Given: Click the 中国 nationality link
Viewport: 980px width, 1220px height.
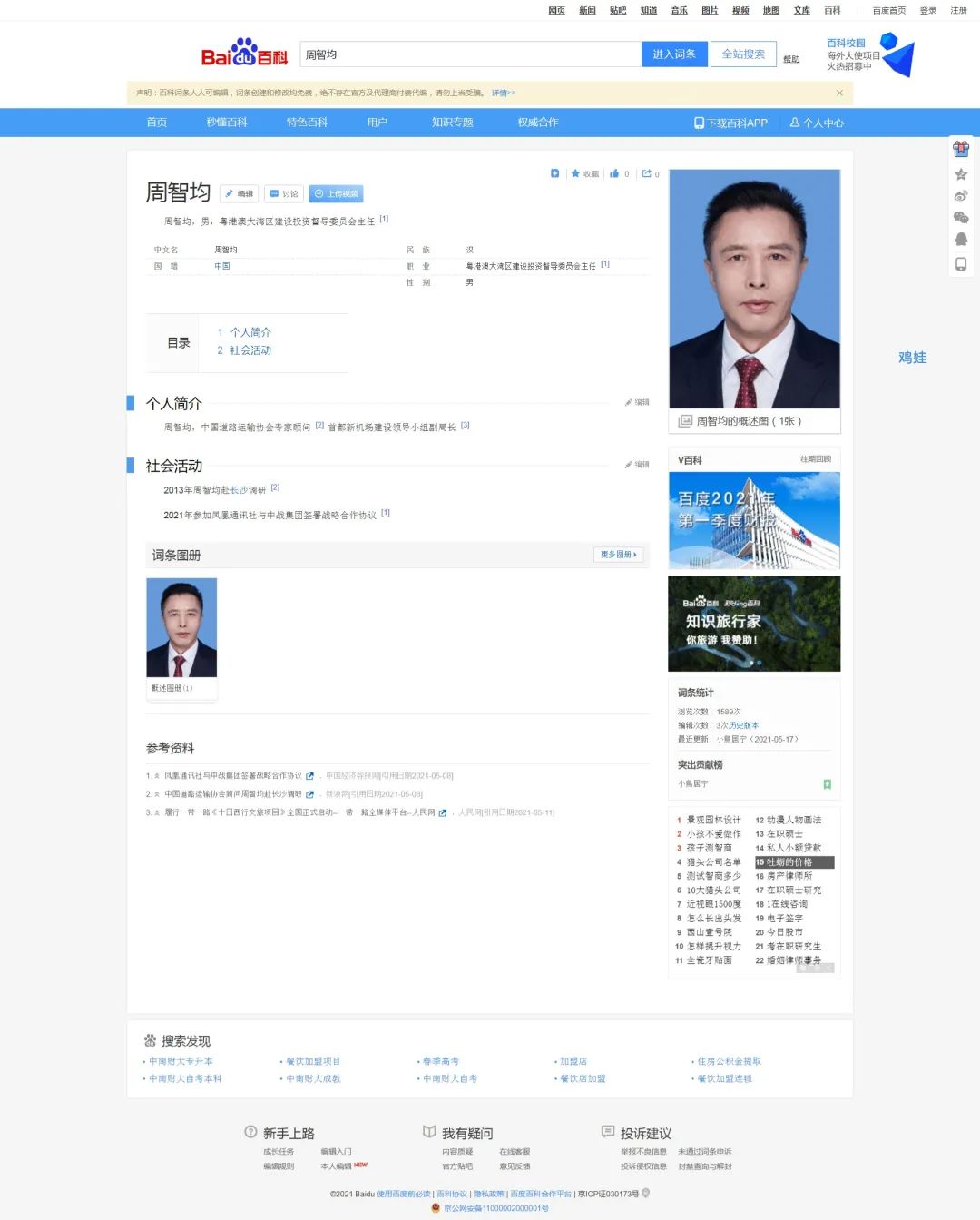Looking at the screenshot, I should (222, 266).
